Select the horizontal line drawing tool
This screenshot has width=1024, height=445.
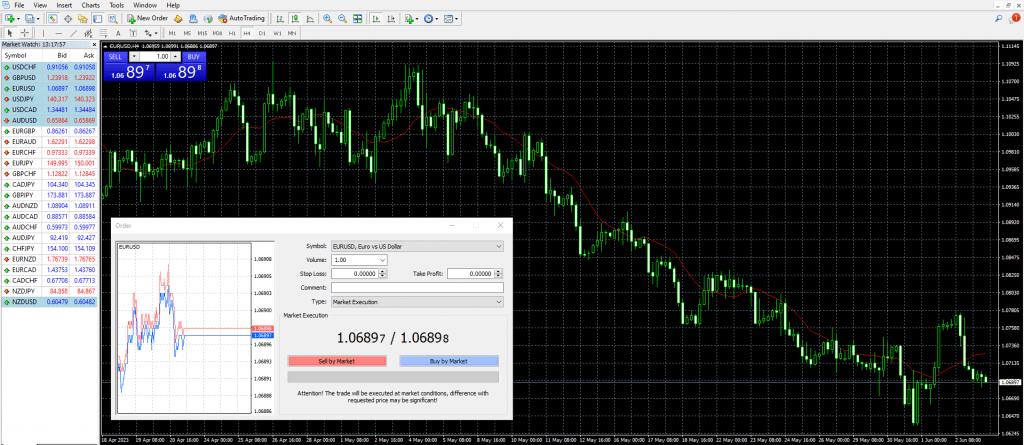[59, 32]
